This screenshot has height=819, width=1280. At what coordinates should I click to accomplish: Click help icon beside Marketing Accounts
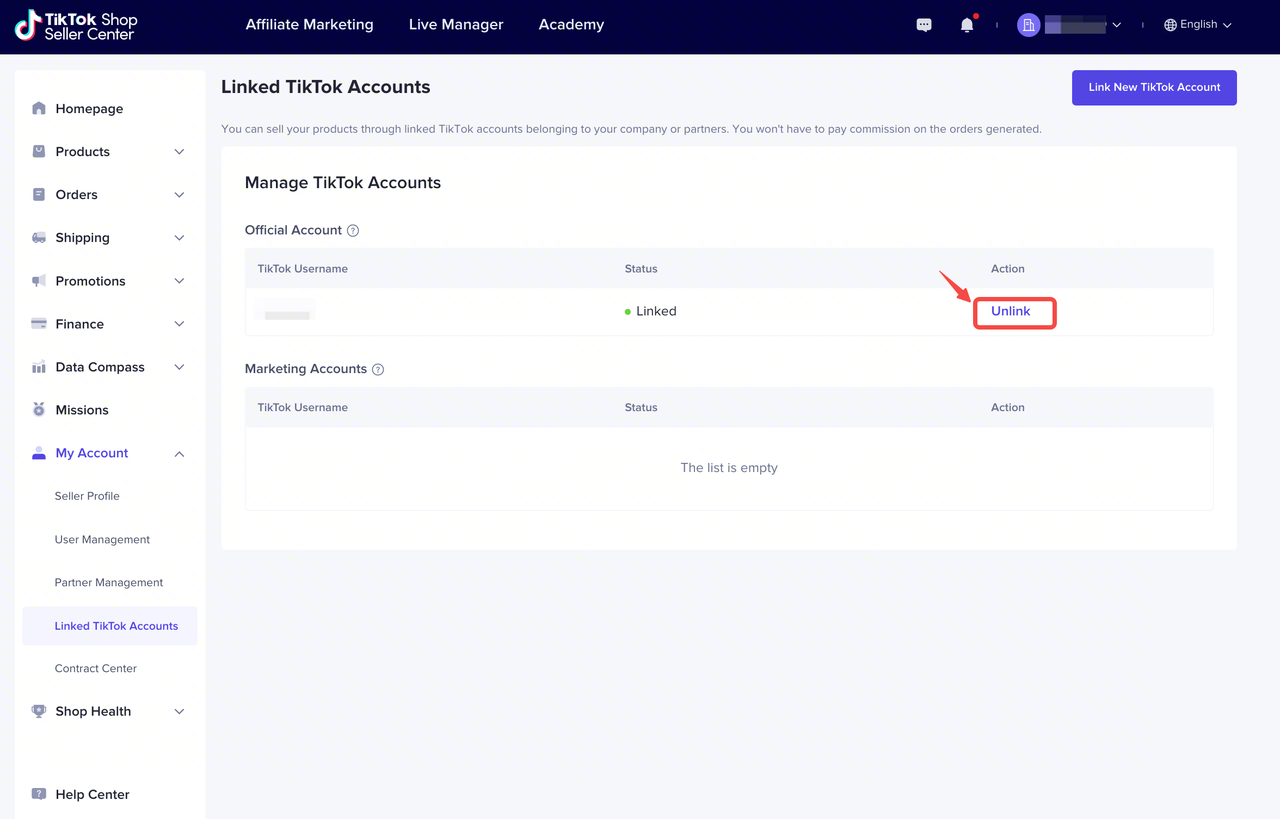pyautogui.click(x=378, y=369)
